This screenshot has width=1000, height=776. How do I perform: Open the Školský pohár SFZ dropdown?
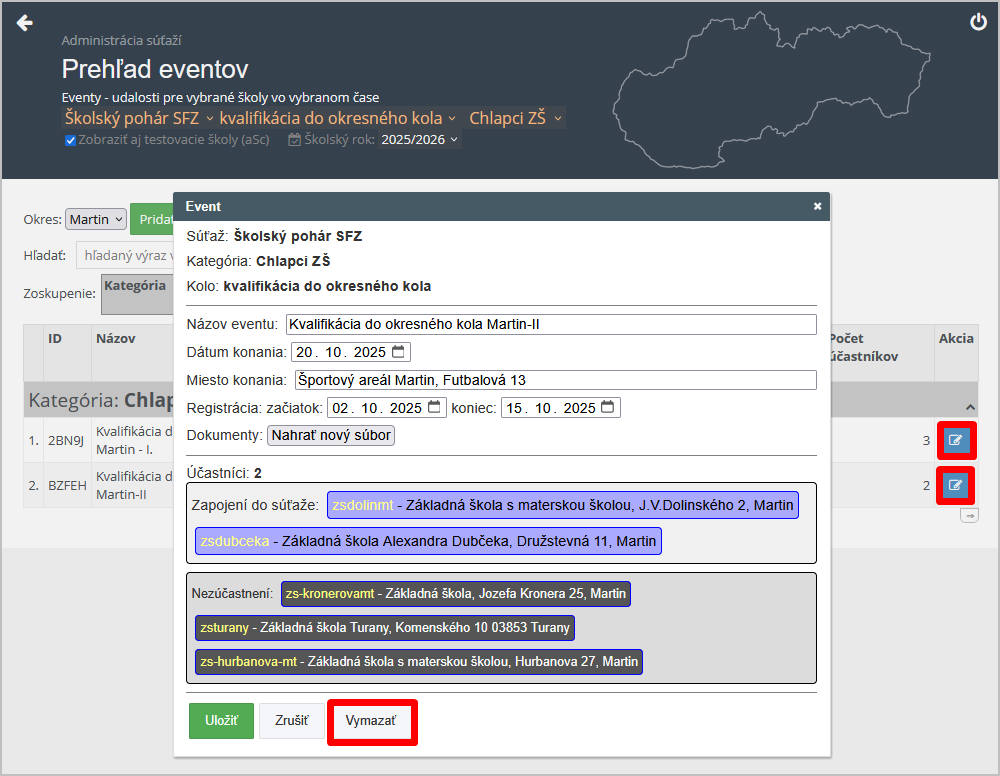coord(139,118)
